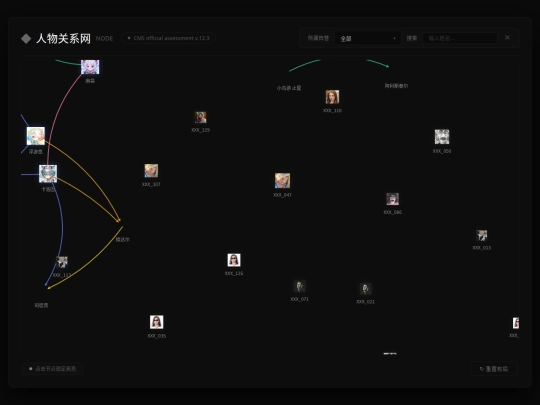
Task: Click the 搜索 search label
Action: [412, 38]
